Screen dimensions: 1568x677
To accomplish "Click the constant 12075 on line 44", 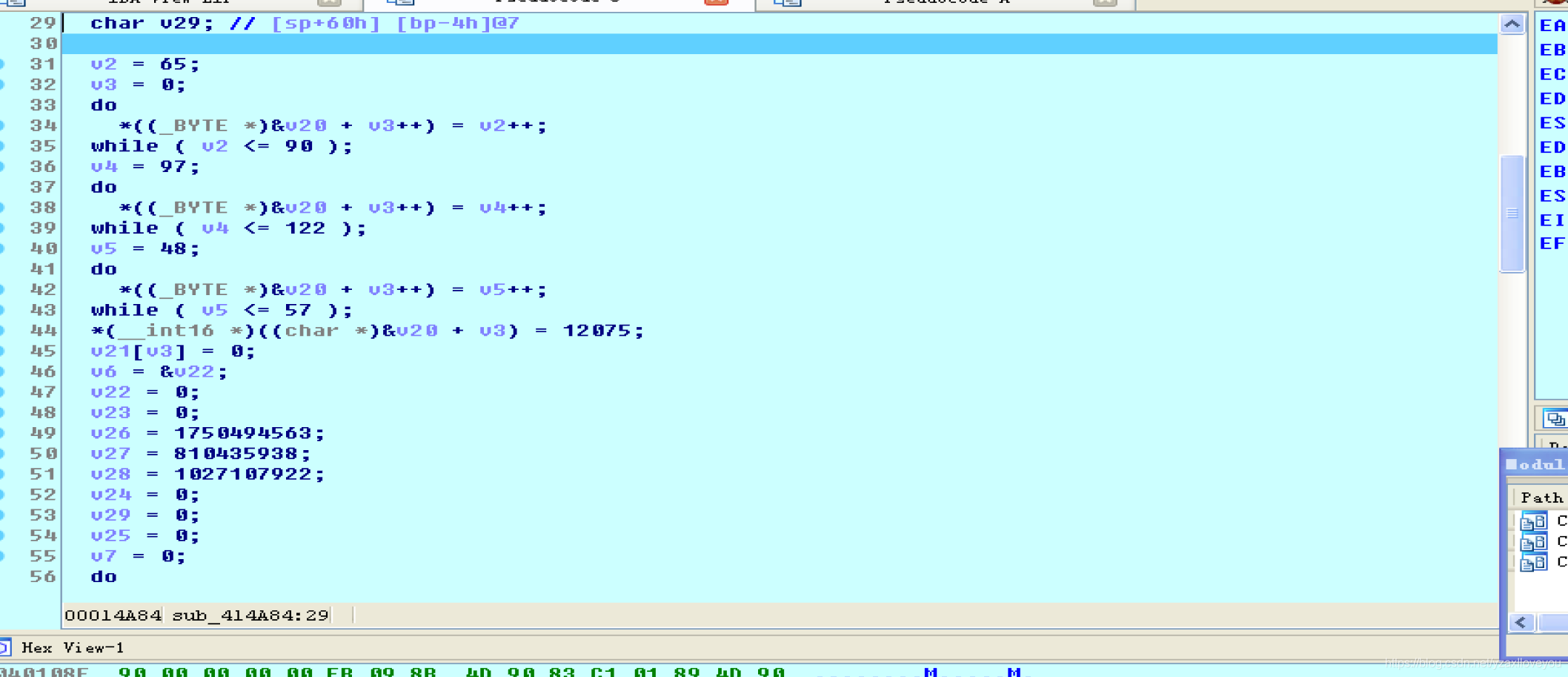I will [x=597, y=330].
